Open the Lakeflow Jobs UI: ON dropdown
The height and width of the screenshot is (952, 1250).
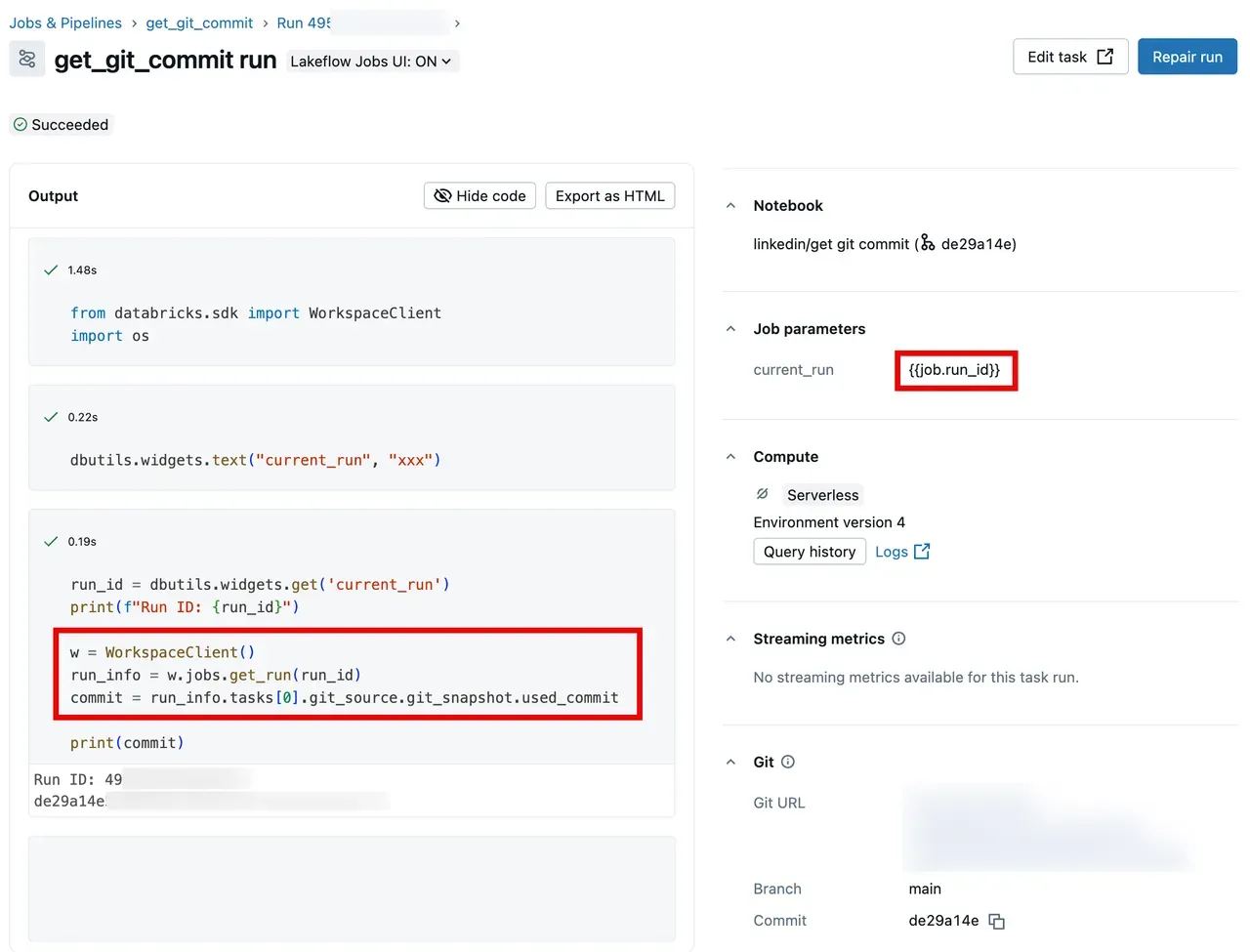(372, 62)
